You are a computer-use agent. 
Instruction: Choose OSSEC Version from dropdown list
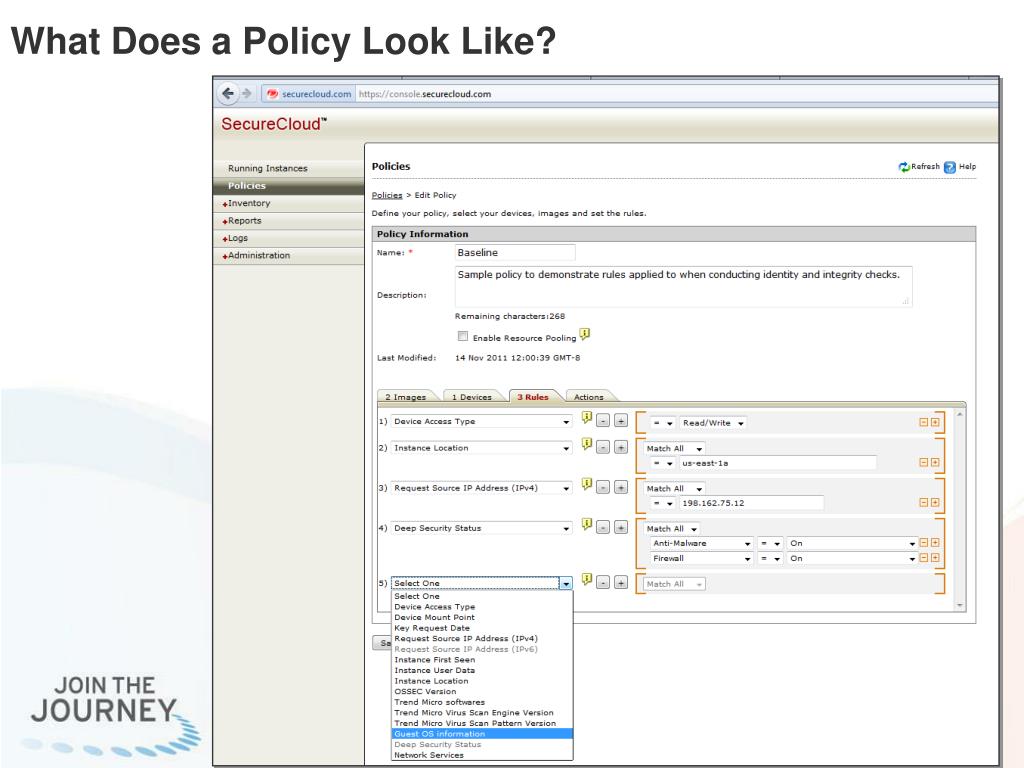click(x=483, y=692)
